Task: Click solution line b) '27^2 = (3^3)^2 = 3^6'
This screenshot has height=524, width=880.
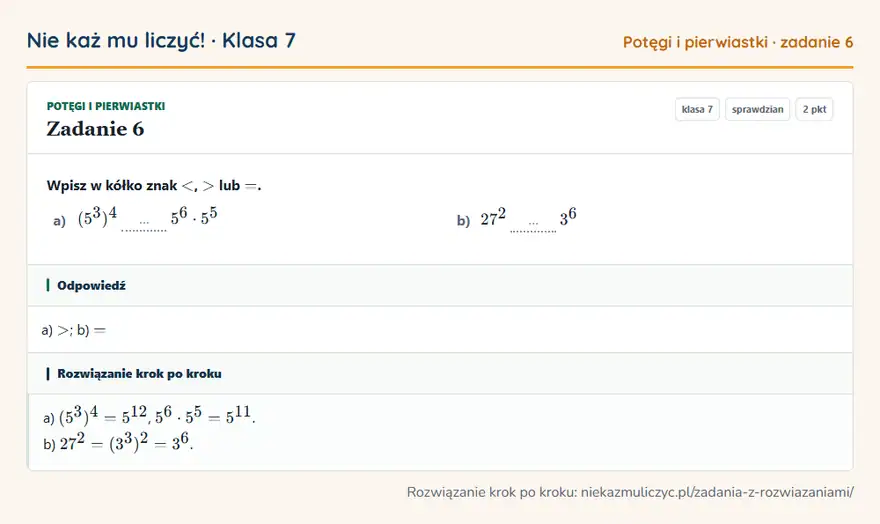Action: pos(118,443)
